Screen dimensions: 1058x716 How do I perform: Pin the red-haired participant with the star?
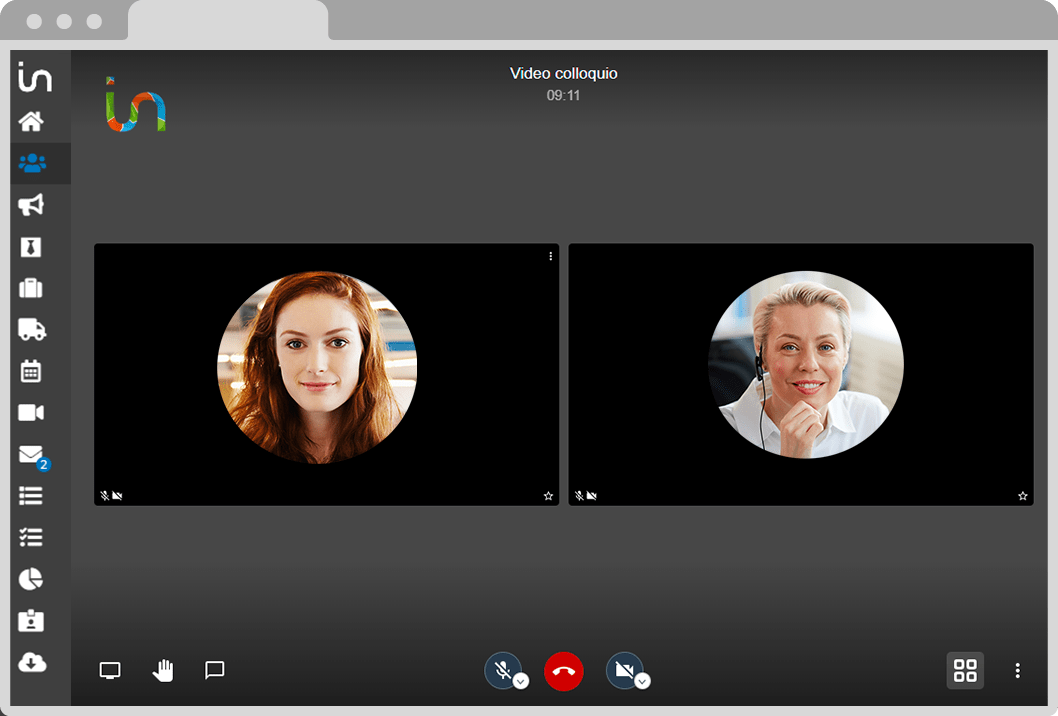click(x=549, y=496)
